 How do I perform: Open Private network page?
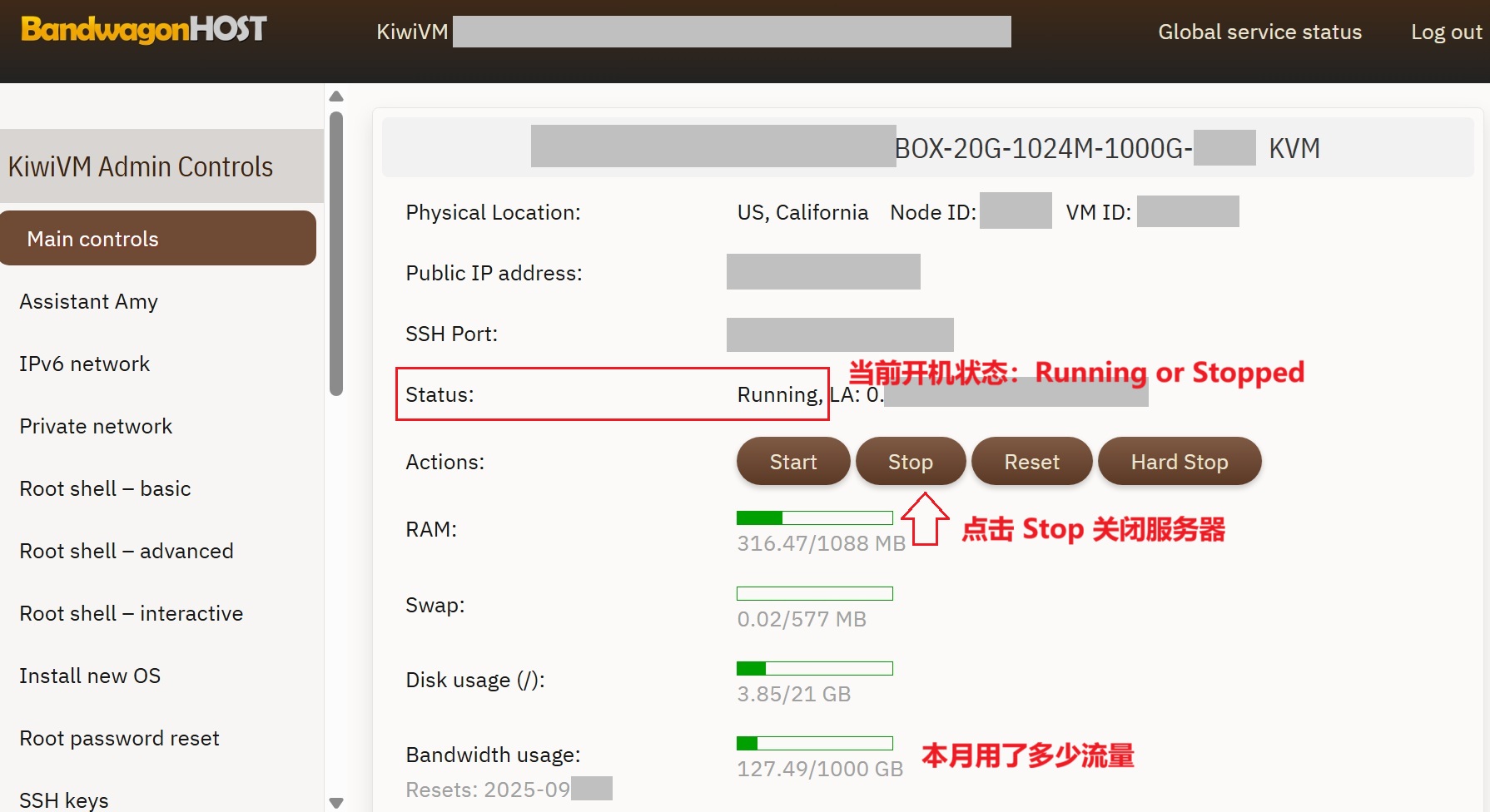[x=96, y=426]
